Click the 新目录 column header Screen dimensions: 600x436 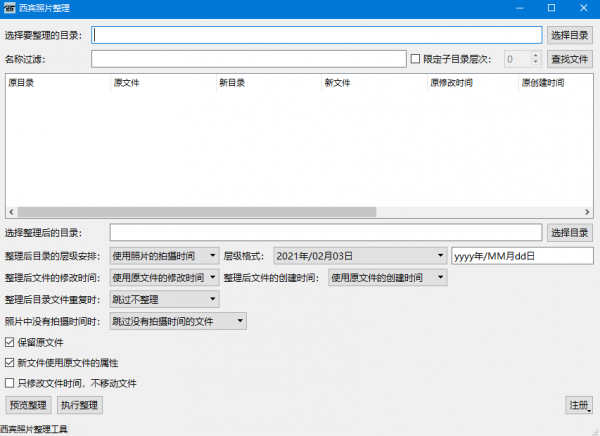pyautogui.click(x=269, y=83)
